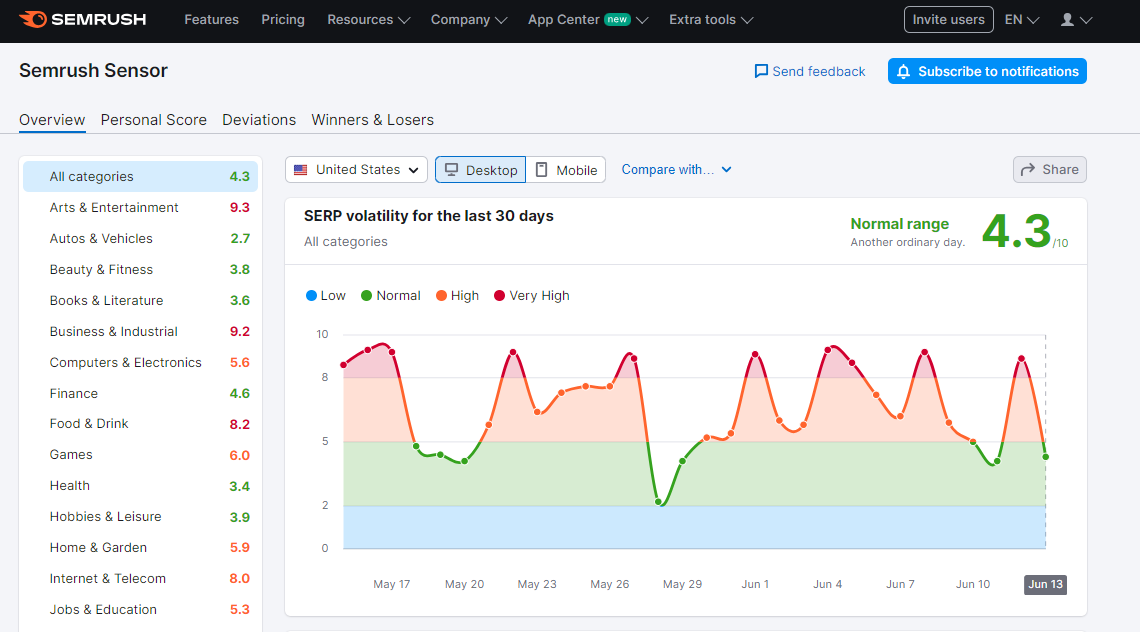Select the Books & Literature category

[140, 300]
